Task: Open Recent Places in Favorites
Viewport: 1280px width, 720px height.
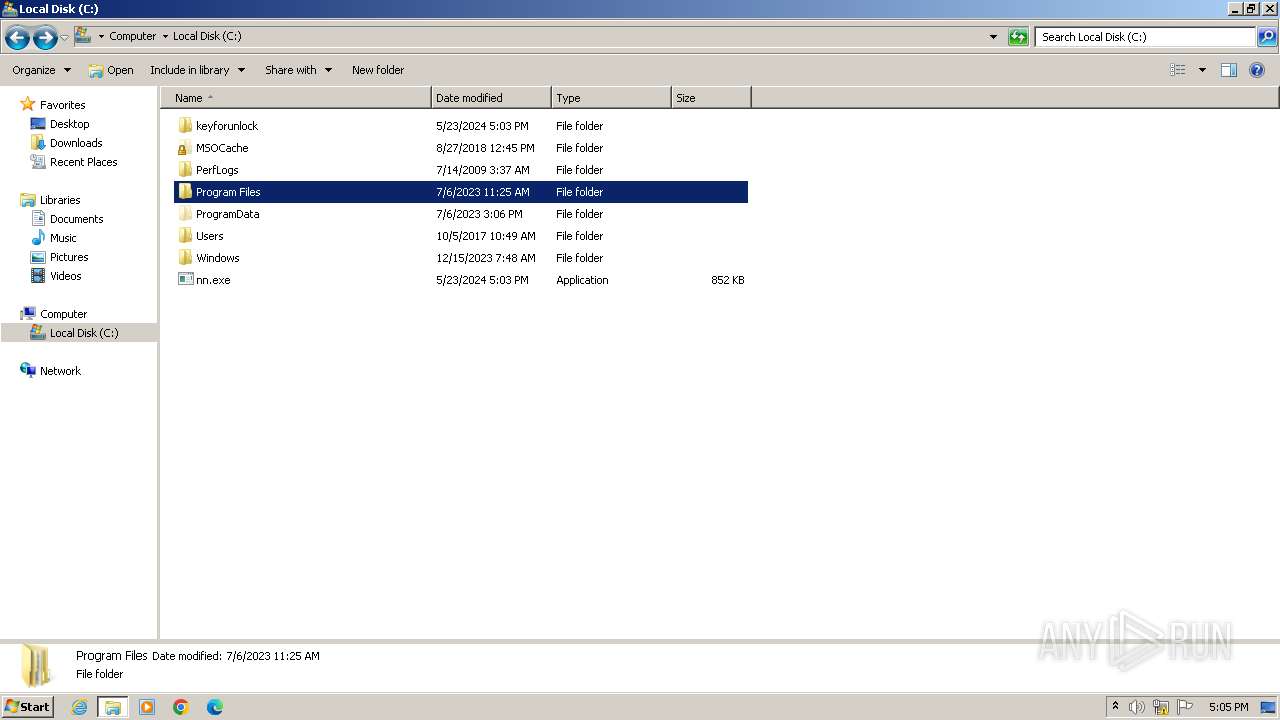Action: 83,162
